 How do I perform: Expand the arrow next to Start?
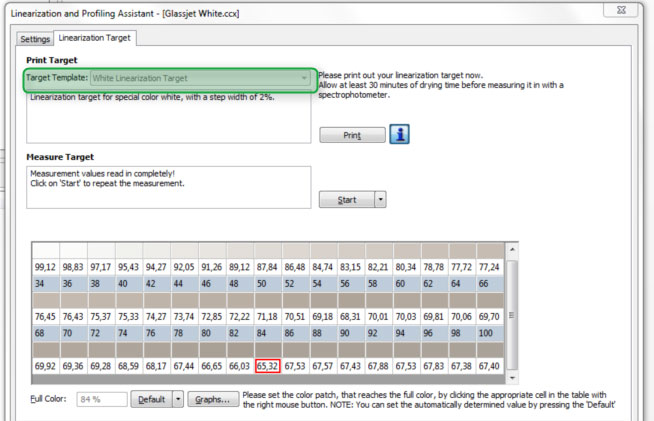click(x=380, y=200)
